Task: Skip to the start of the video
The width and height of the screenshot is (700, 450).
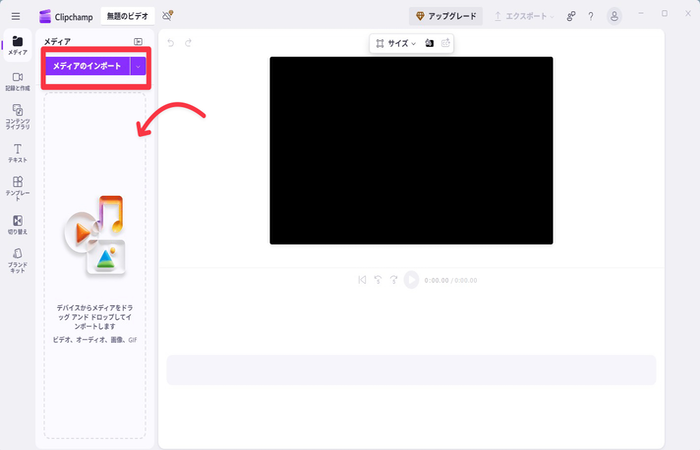Action: [362, 280]
